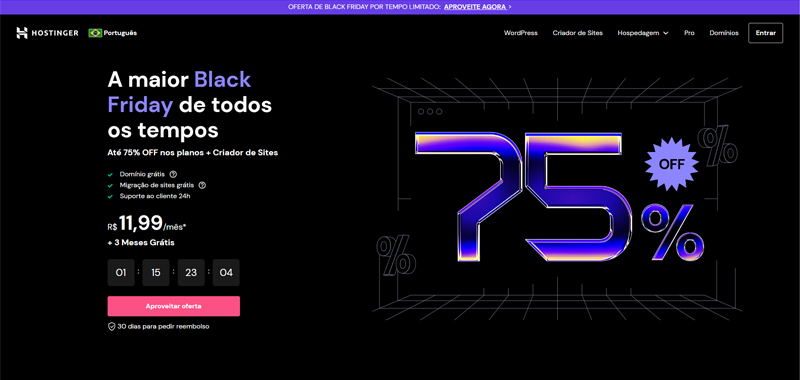
Task: Click checkmark beside Domínio grátis
Action: point(110,174)
